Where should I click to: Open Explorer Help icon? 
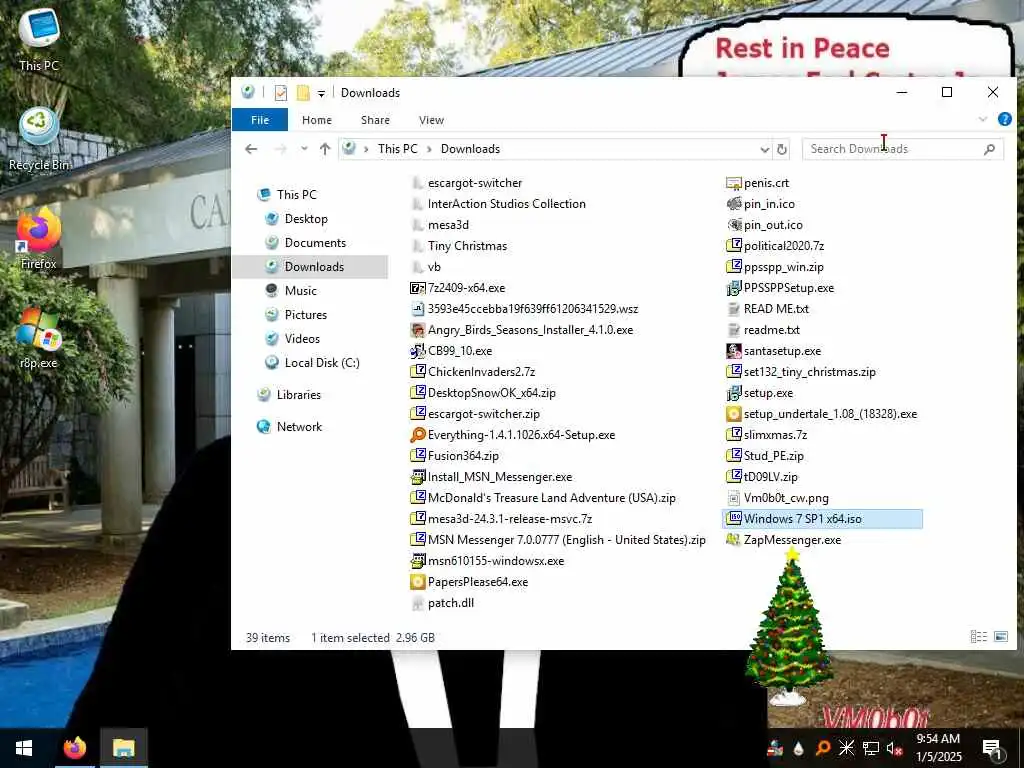(x=1005, y=119)
